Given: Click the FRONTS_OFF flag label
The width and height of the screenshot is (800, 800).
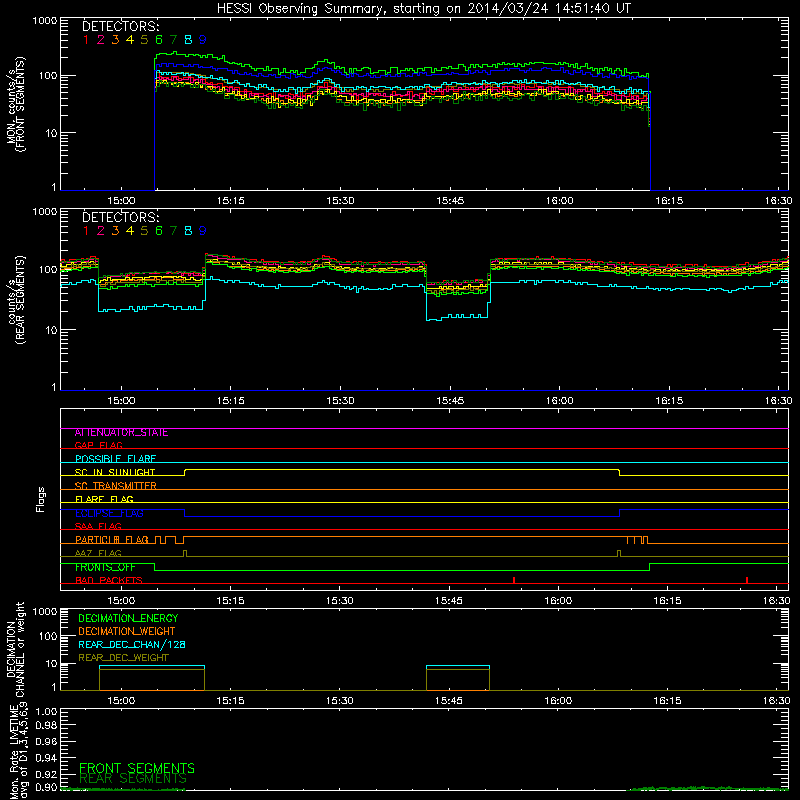Looking at the screenshot, I should (x=105, y=567).
